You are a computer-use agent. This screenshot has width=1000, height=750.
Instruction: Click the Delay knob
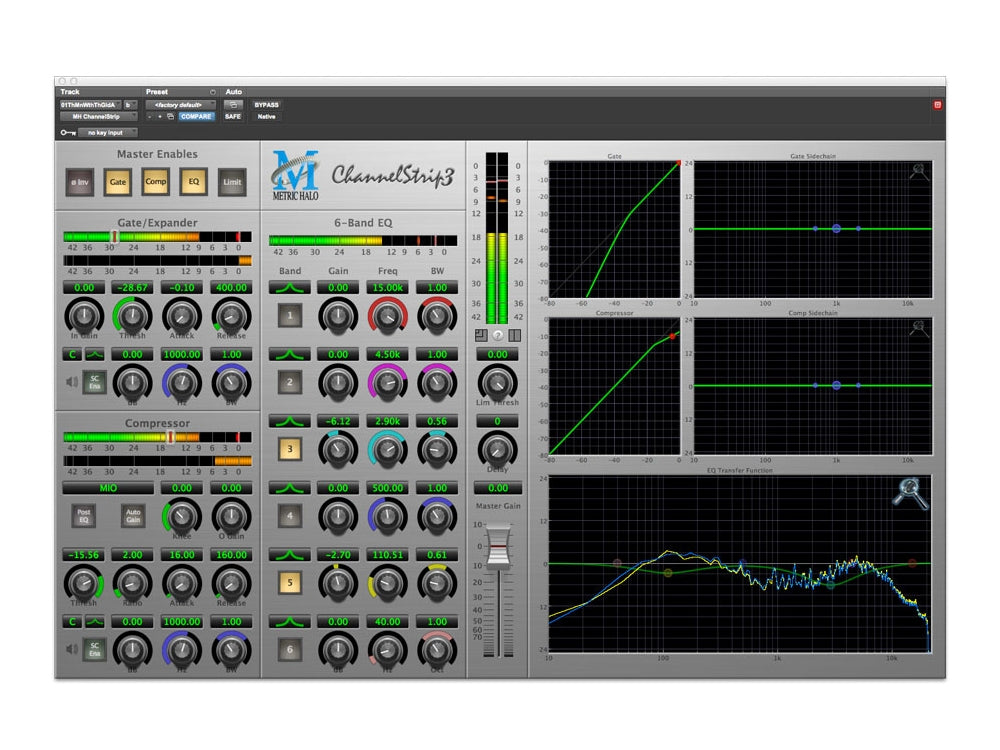[497, 449]
